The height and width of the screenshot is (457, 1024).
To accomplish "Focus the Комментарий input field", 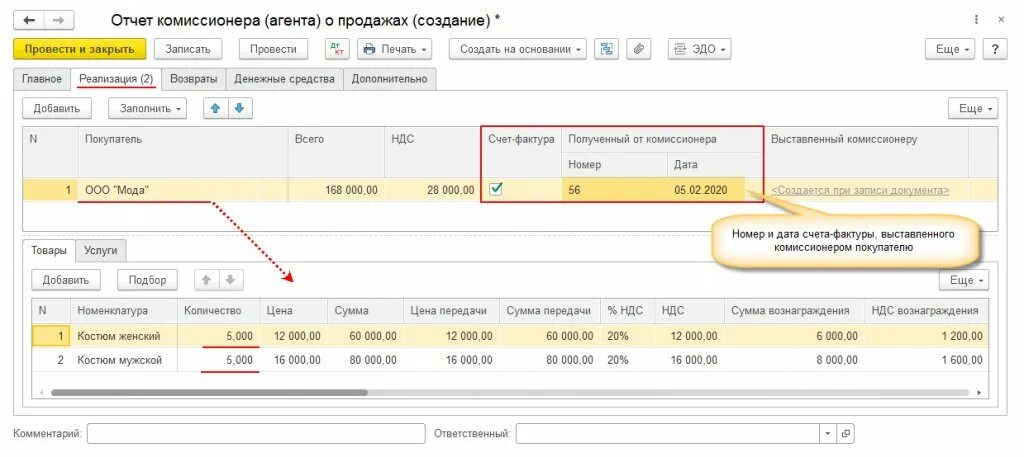I will (x=256, y=433).
